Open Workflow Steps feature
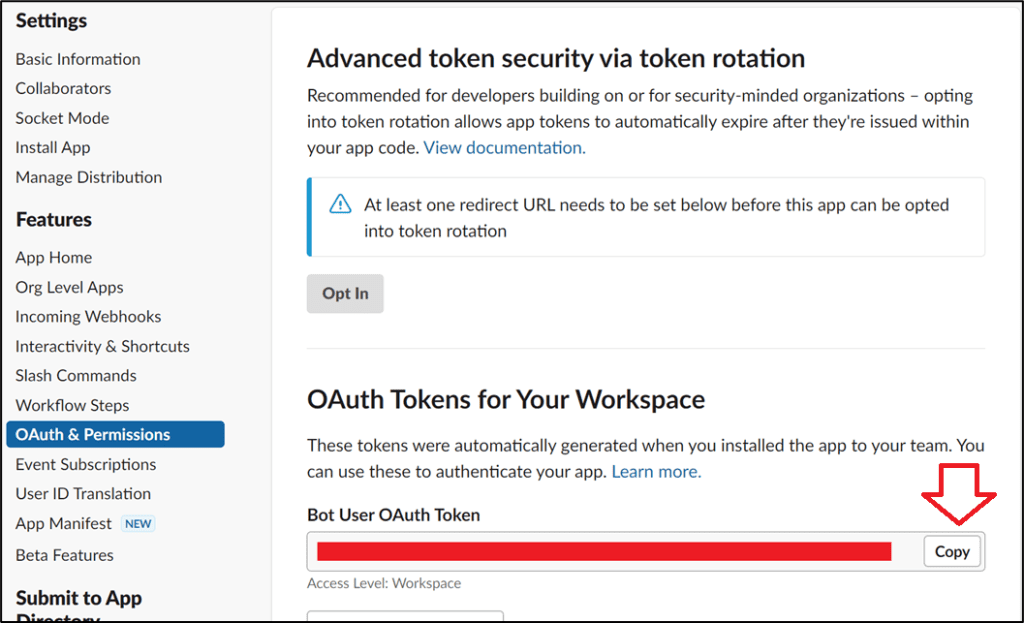Viewport: 1024px width, 623px height. pyautogui.click(x=72, y=406)
